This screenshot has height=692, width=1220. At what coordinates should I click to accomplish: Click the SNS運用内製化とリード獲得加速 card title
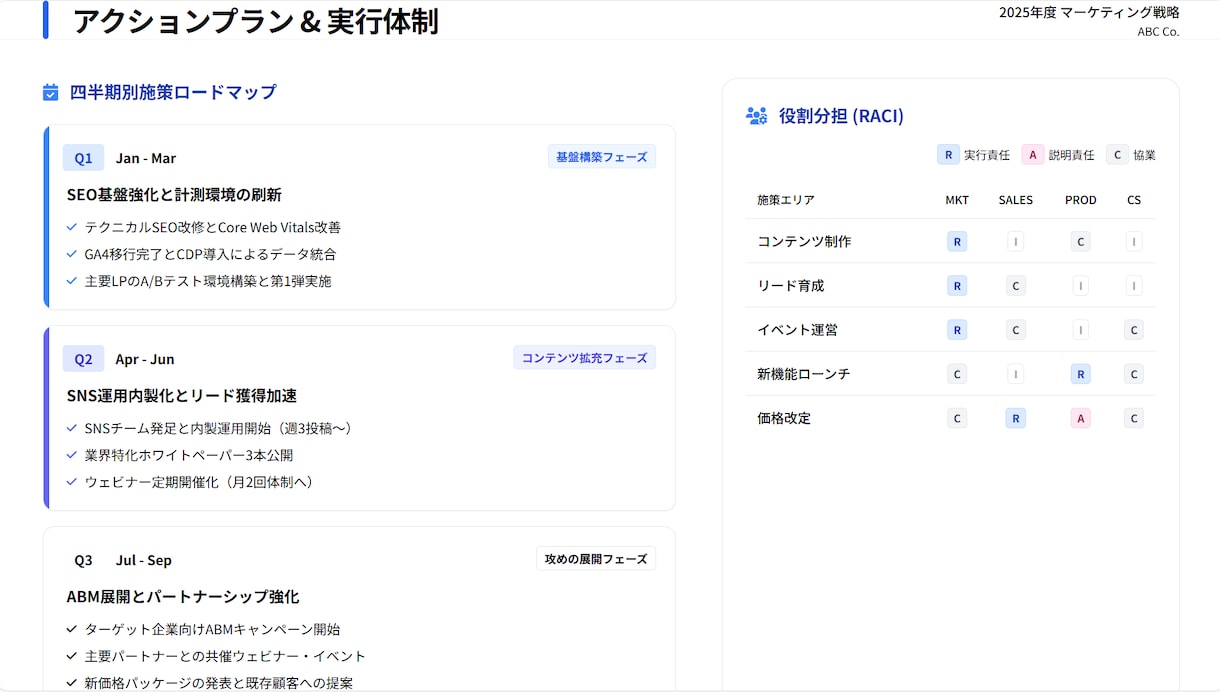coord(181,395)
